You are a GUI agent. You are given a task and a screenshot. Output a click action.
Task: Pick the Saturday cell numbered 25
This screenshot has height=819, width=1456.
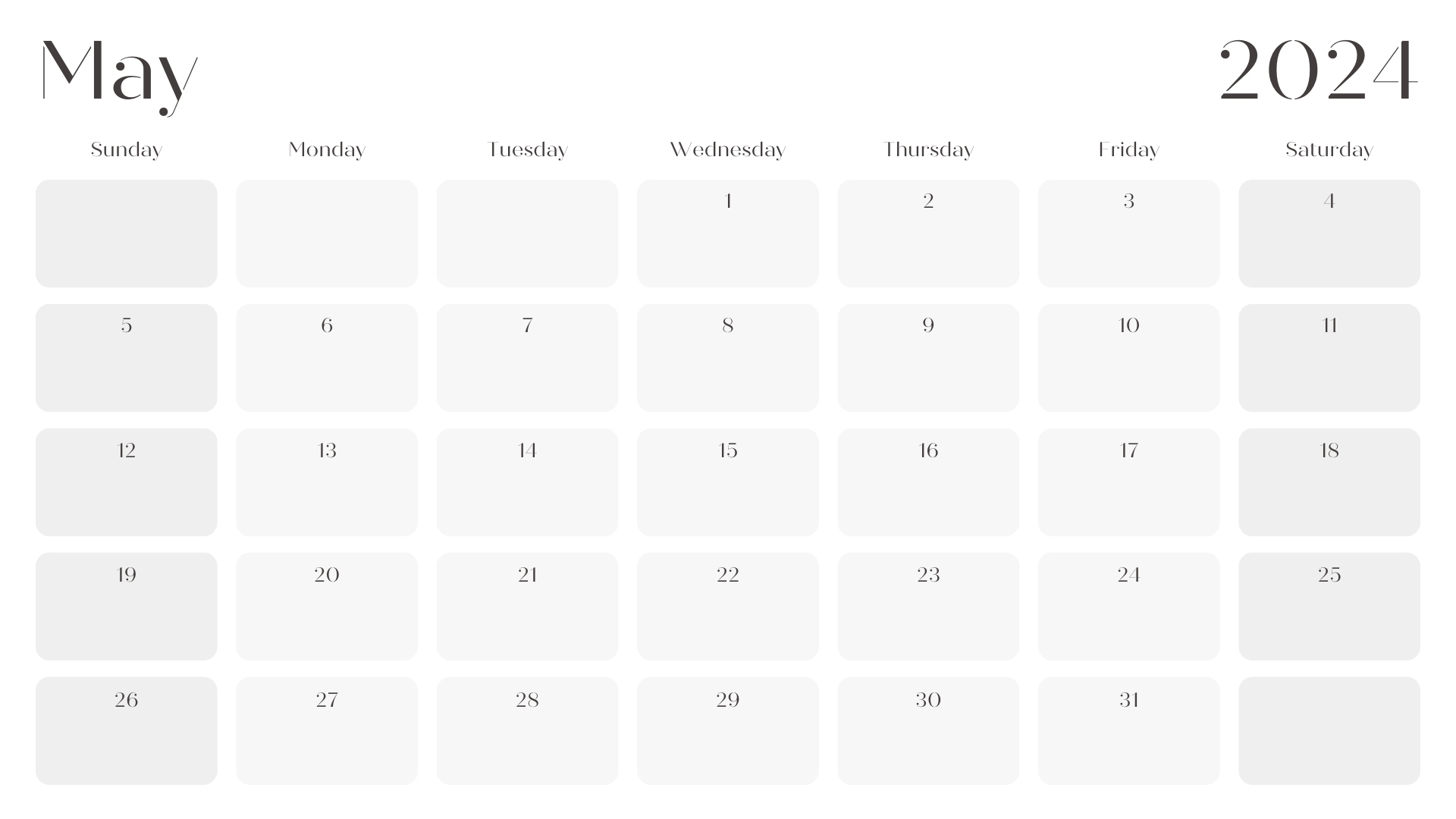click(x=1329, y=607)
